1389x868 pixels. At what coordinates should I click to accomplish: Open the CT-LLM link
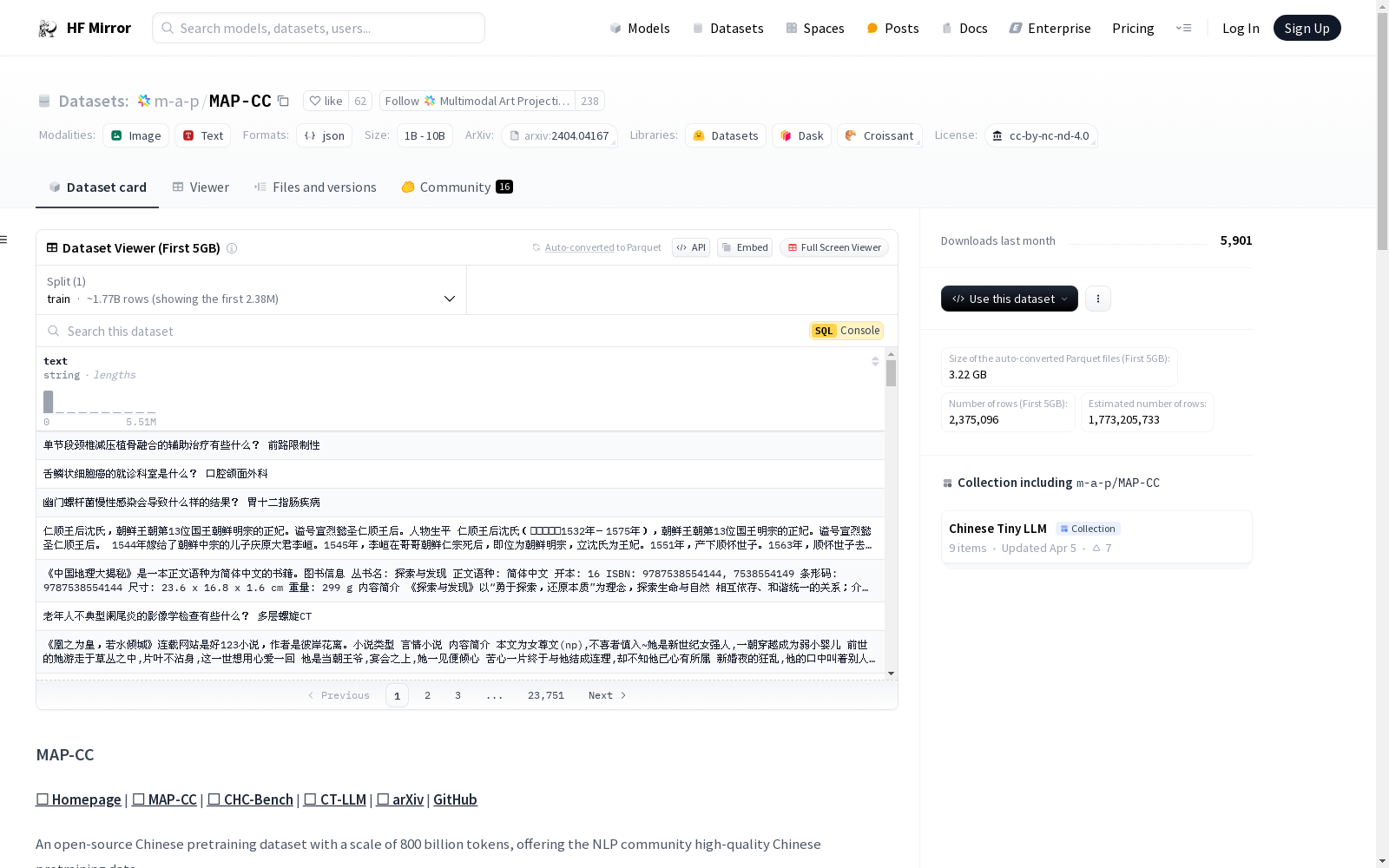click(335, 799)
